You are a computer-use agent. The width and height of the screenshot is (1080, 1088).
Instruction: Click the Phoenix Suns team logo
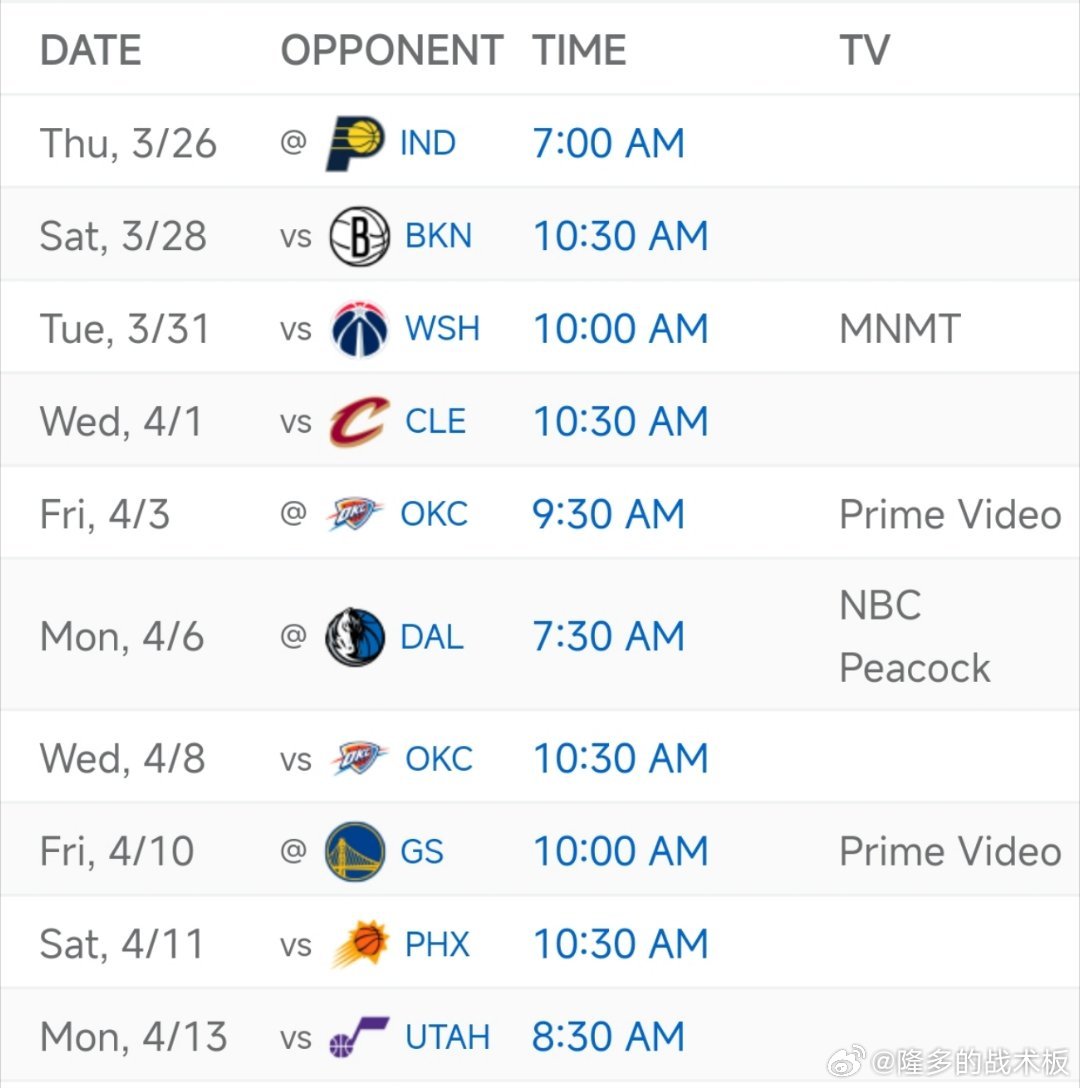tap(360, 944)
